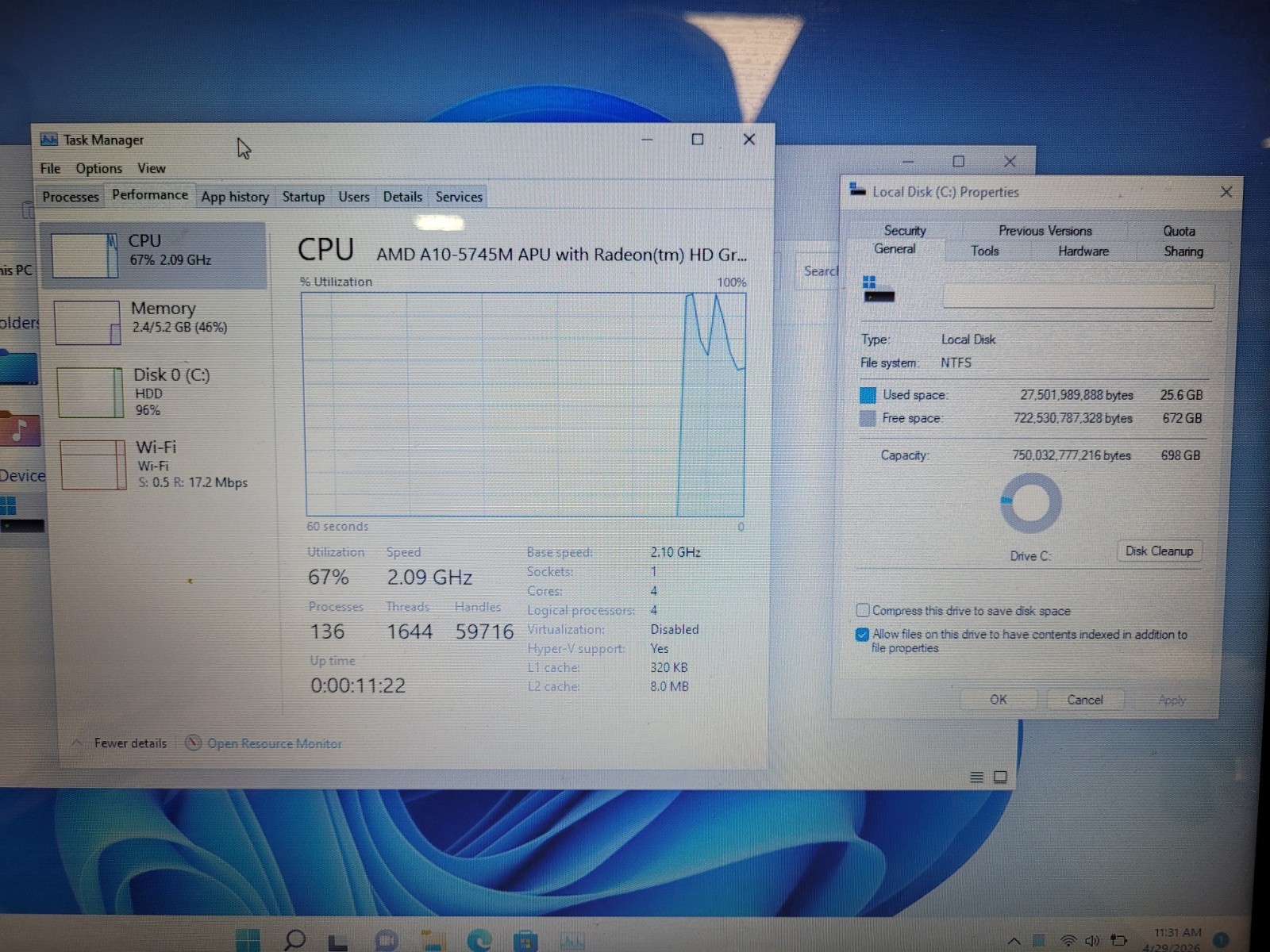Screen dimensions: 1270x952
Task: Open the Security tab in Properties
Action: point(905,230)
